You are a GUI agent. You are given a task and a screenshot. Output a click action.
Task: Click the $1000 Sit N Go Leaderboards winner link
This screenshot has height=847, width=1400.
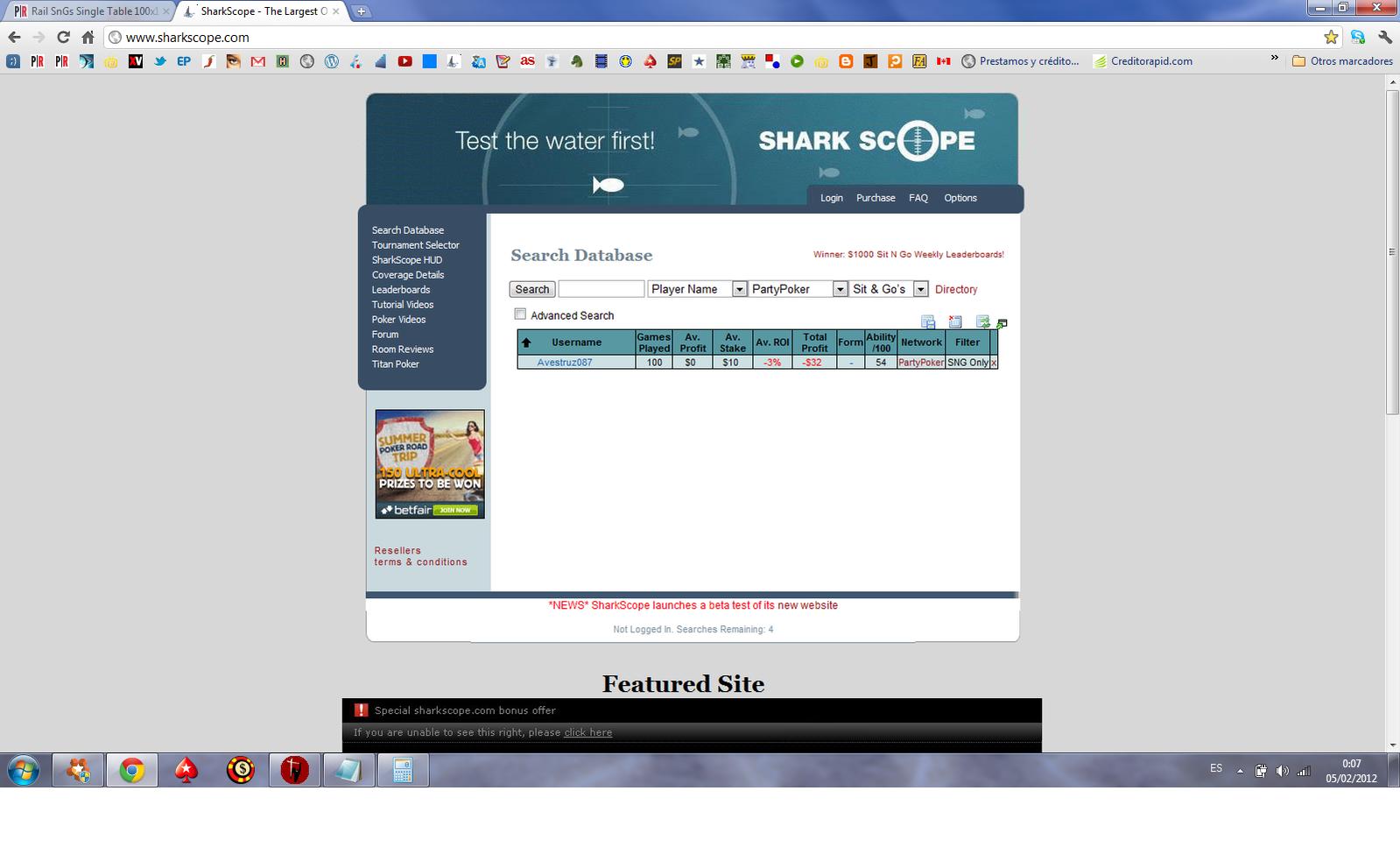click(x=908, y=255)
